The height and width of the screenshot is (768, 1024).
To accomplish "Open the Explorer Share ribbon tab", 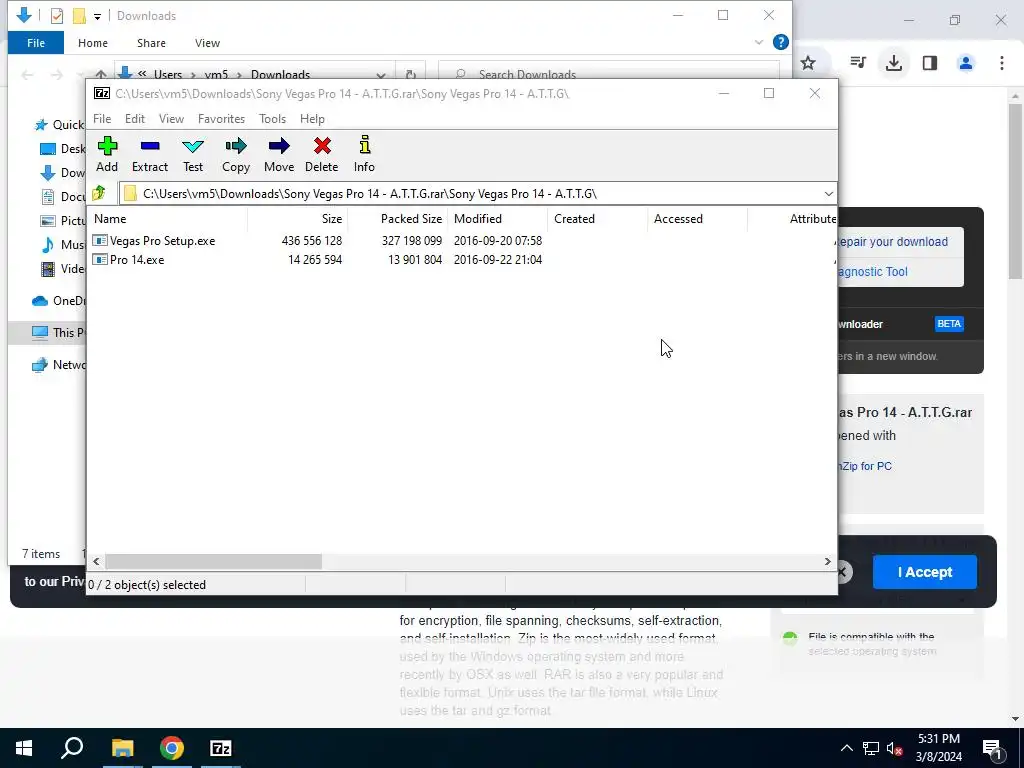I will [x=151, y=43].
